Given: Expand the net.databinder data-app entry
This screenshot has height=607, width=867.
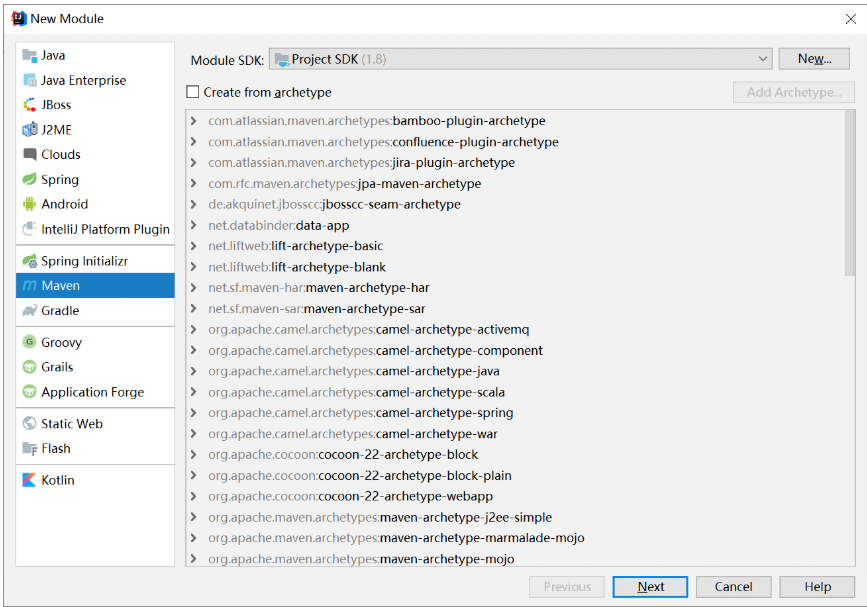Looking at the screenshot, I should 194,225.
